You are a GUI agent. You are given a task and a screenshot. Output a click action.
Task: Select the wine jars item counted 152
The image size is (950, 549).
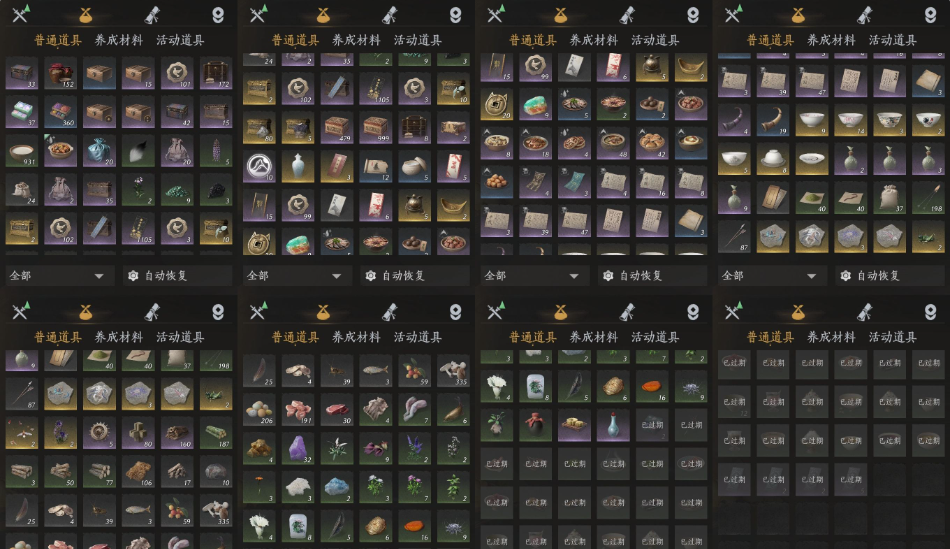pos(61,73)
